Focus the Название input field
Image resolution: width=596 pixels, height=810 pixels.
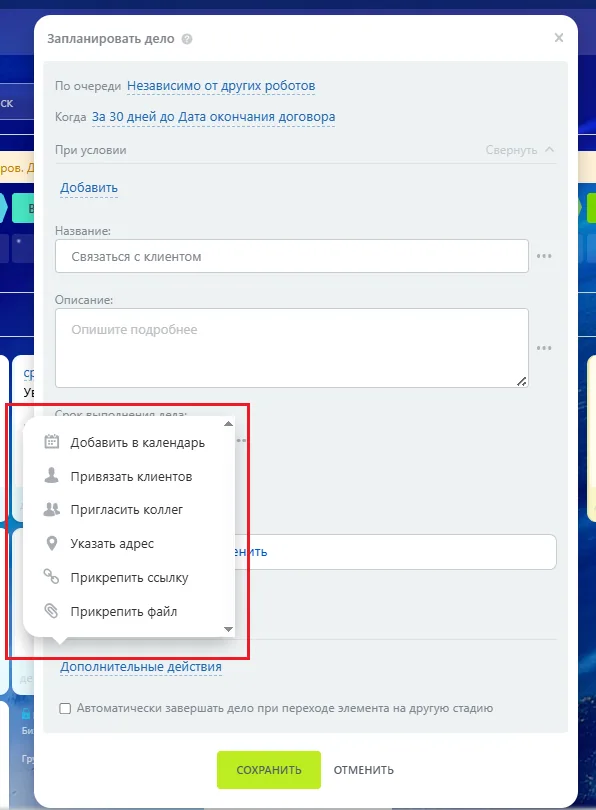coord(292,256)
